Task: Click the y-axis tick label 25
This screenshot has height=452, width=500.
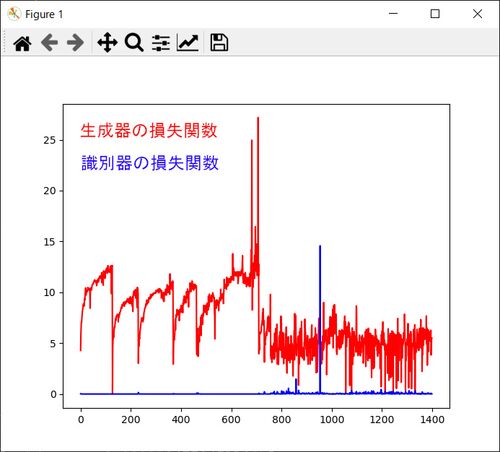Action: (x=49, y=140)
